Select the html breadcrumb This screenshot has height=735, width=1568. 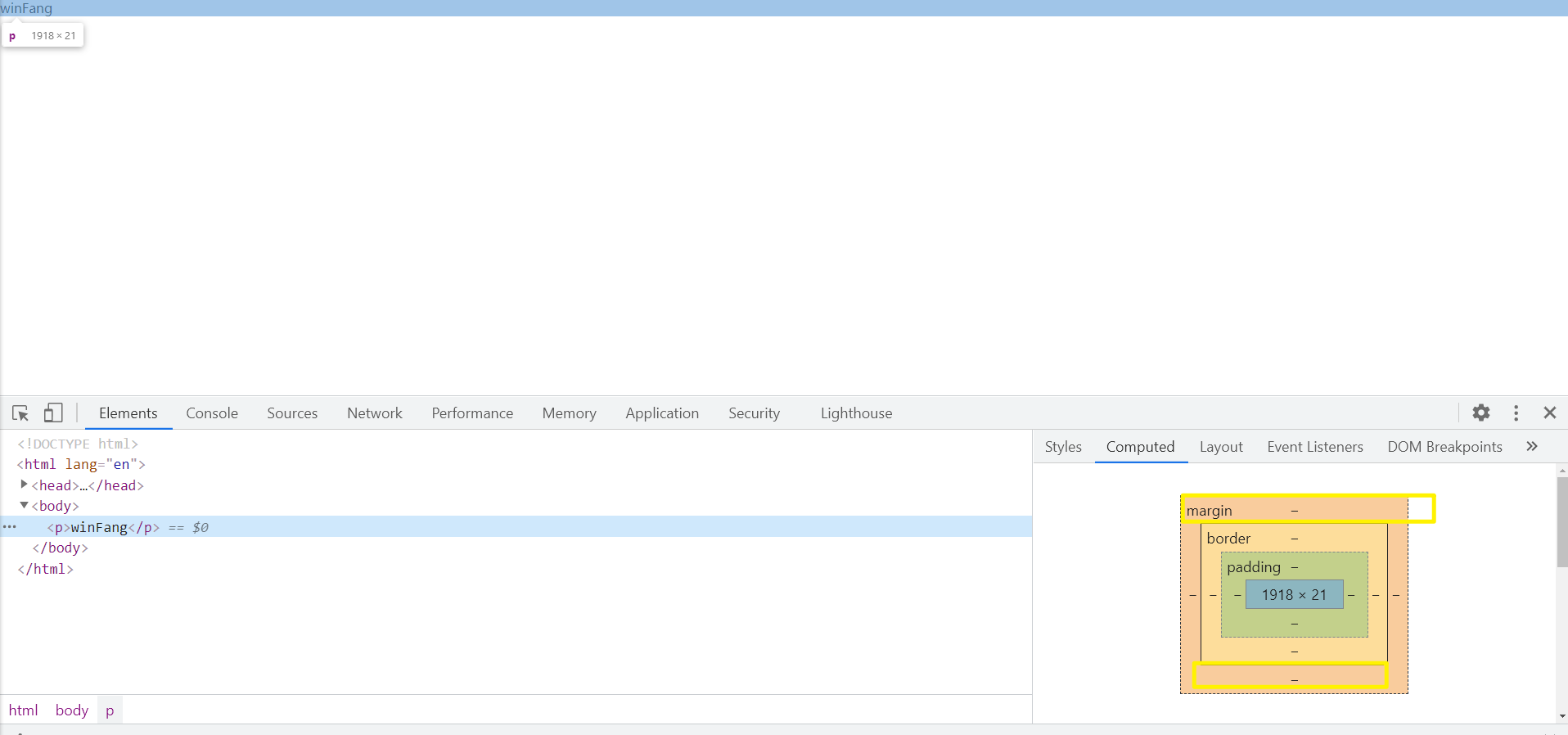point(24,710)
